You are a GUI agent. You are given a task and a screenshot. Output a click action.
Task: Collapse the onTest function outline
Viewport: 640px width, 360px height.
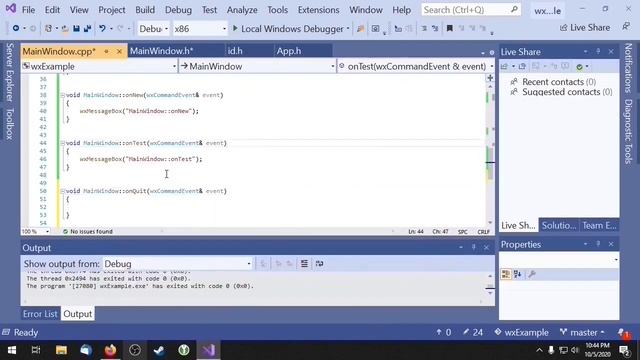62,143
